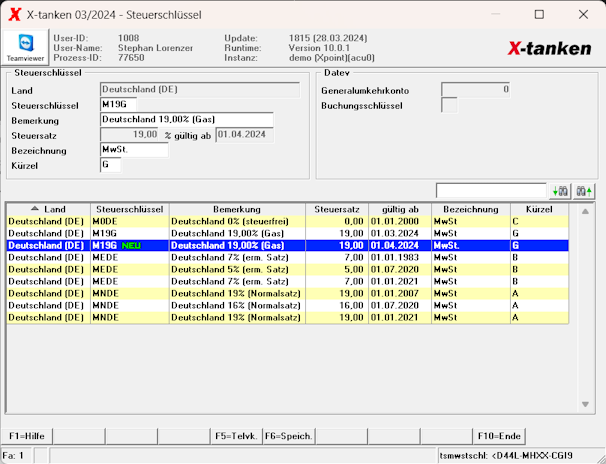
Task: Select the MNDE row valid from 01.01.2021
Action: 288,317
